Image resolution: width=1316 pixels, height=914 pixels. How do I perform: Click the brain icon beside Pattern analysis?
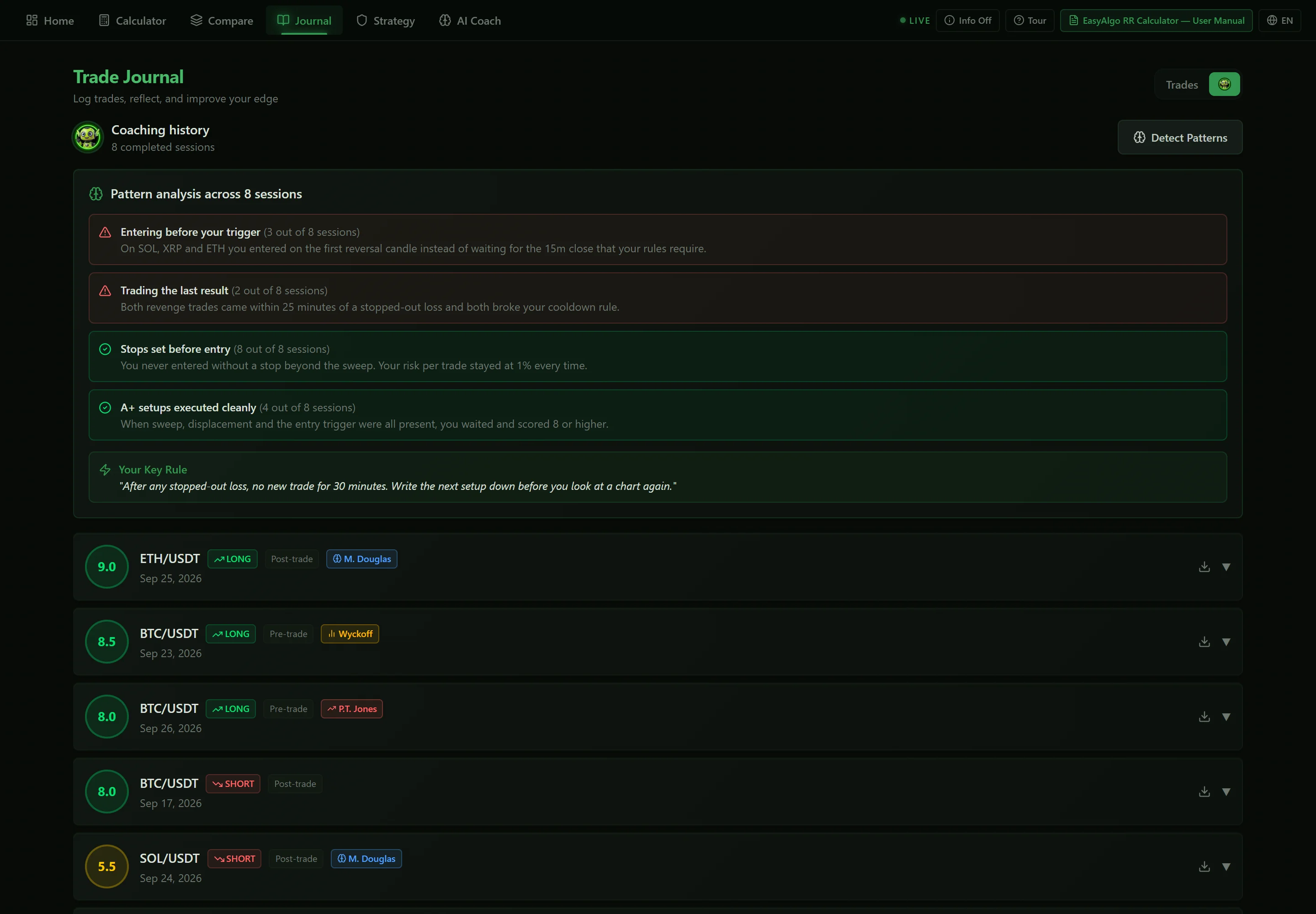(x=96, y=194)
